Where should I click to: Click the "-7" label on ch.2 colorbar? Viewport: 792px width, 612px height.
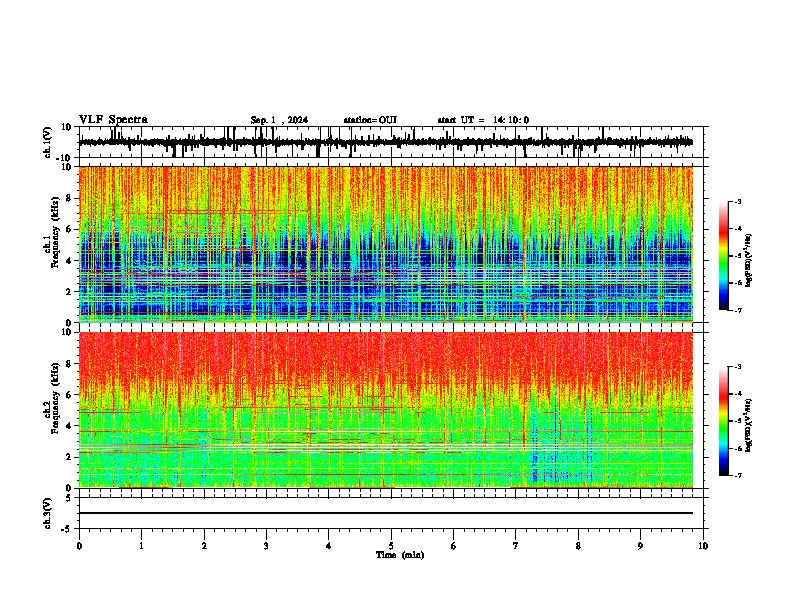738,475
